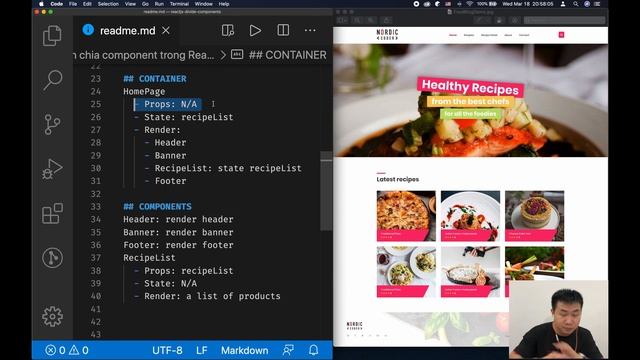Open the Selection menu
The width and height of the screenshot is (640, 360).
coord(108,4)
